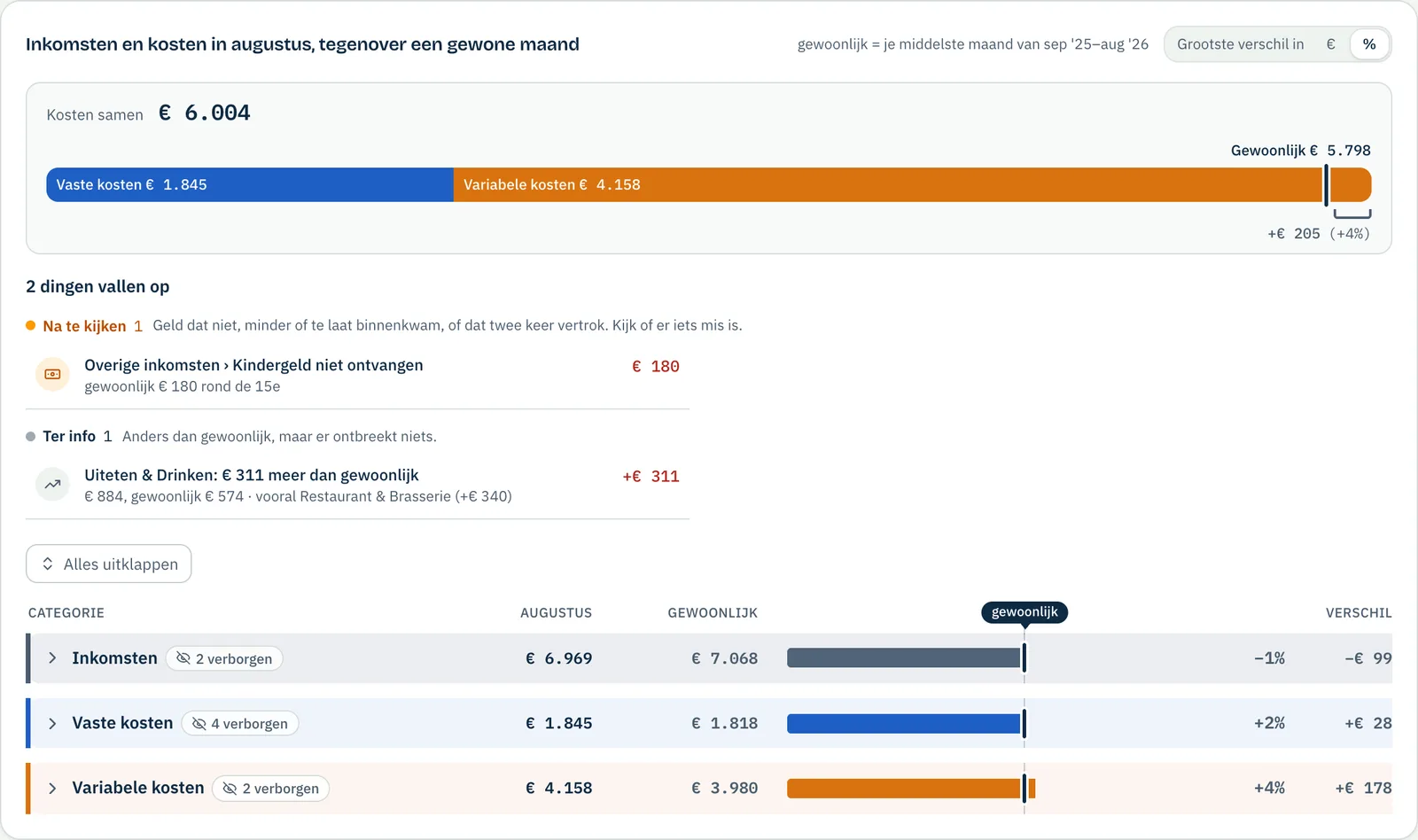Viewport: 1418px width, 840px height.
Task: Click the trending-up icon beside Uiteten & Drinken
Action: [x=52, y=485]
